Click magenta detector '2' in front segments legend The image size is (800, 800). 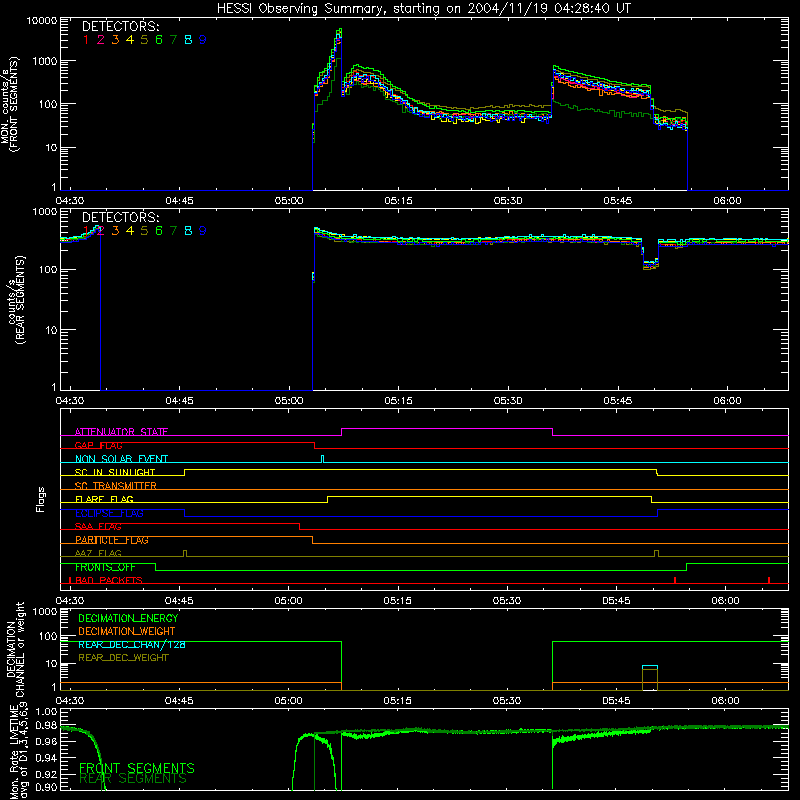click(x=101, y=40)
